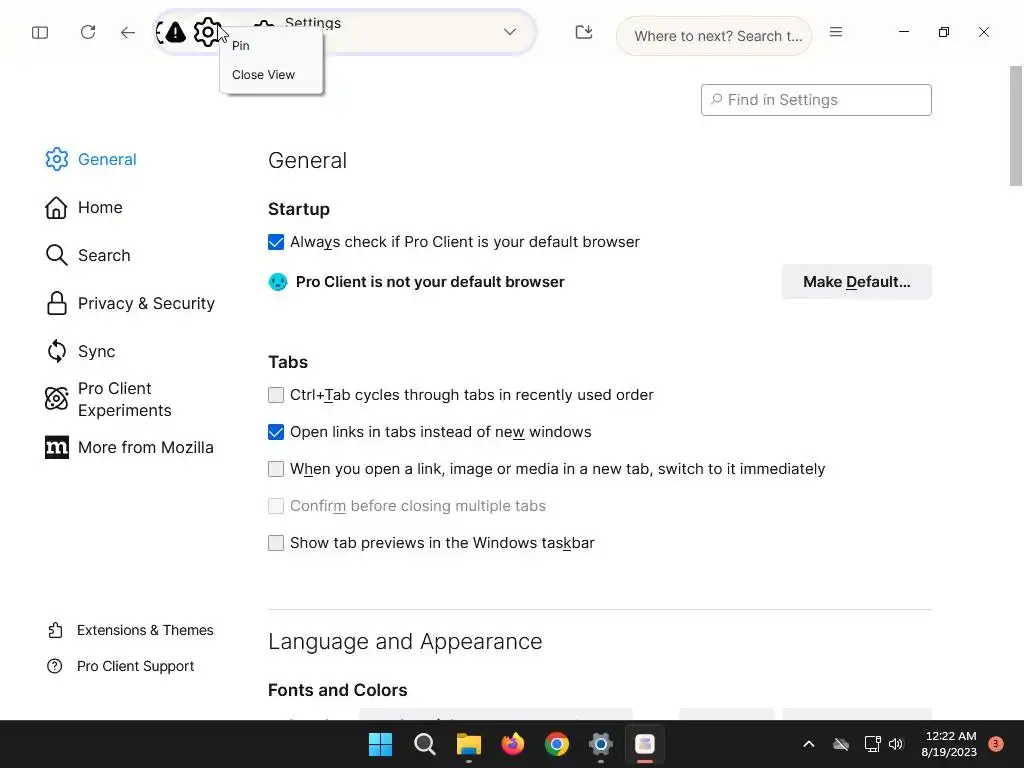Launch Firefox from the taskbar

pos(513,744)
